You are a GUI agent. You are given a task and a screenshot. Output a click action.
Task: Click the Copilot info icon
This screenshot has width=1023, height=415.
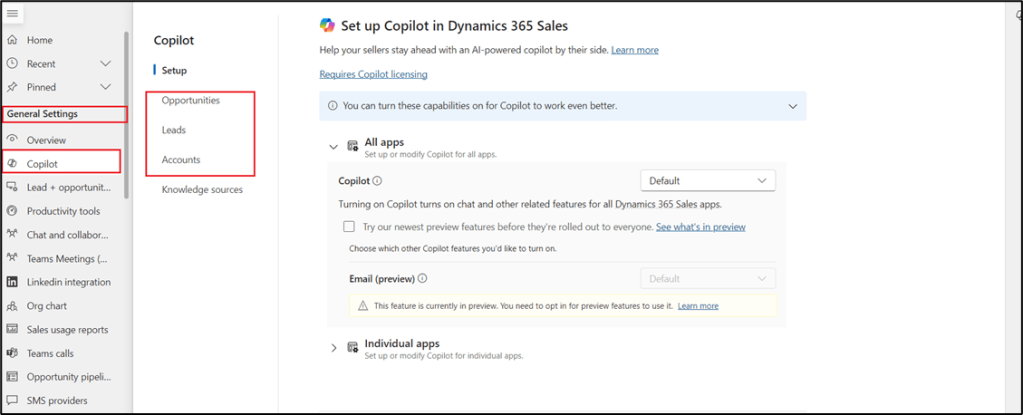point(377,182)
